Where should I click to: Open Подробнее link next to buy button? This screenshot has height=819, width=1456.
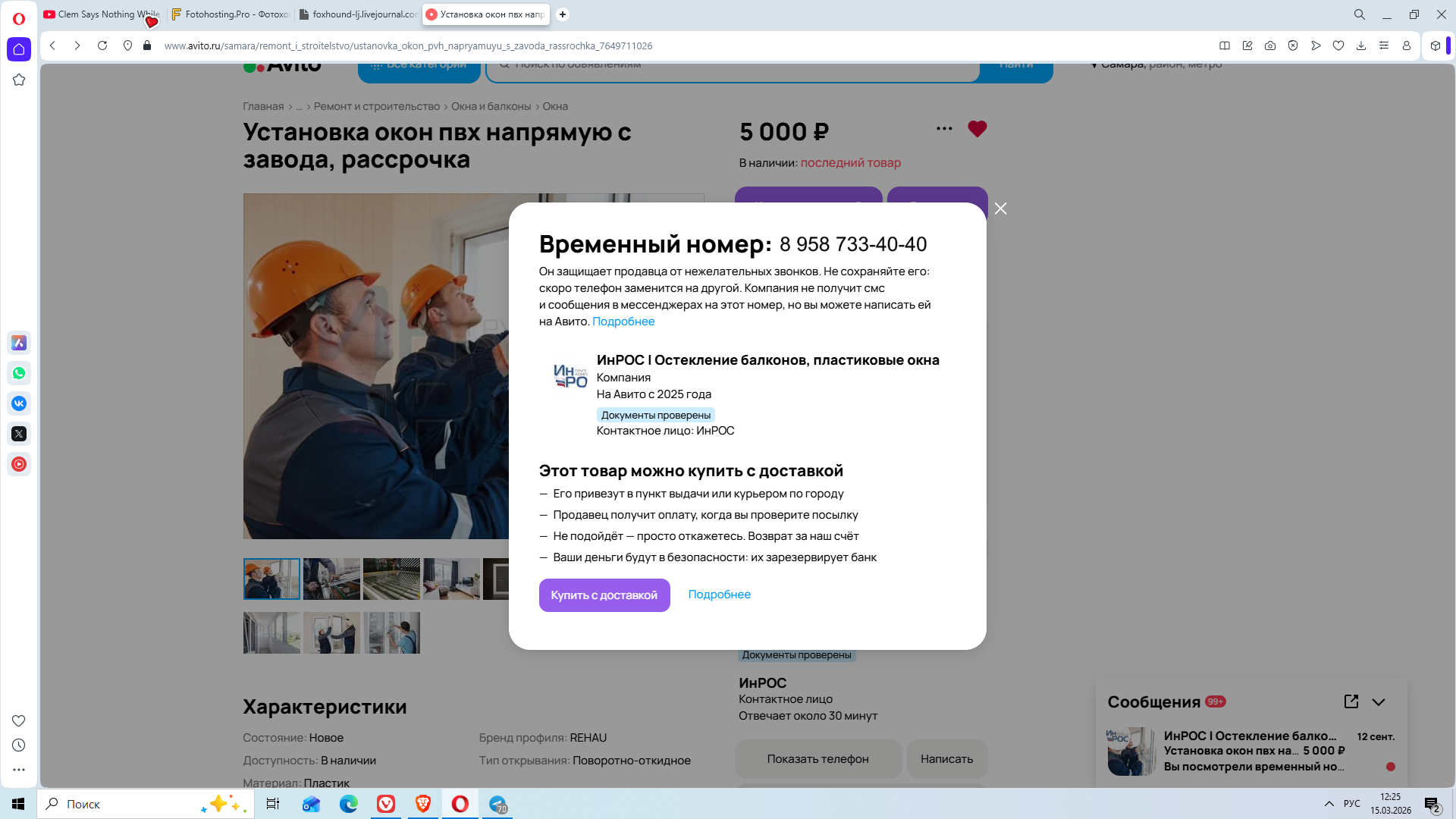(719, 595)
